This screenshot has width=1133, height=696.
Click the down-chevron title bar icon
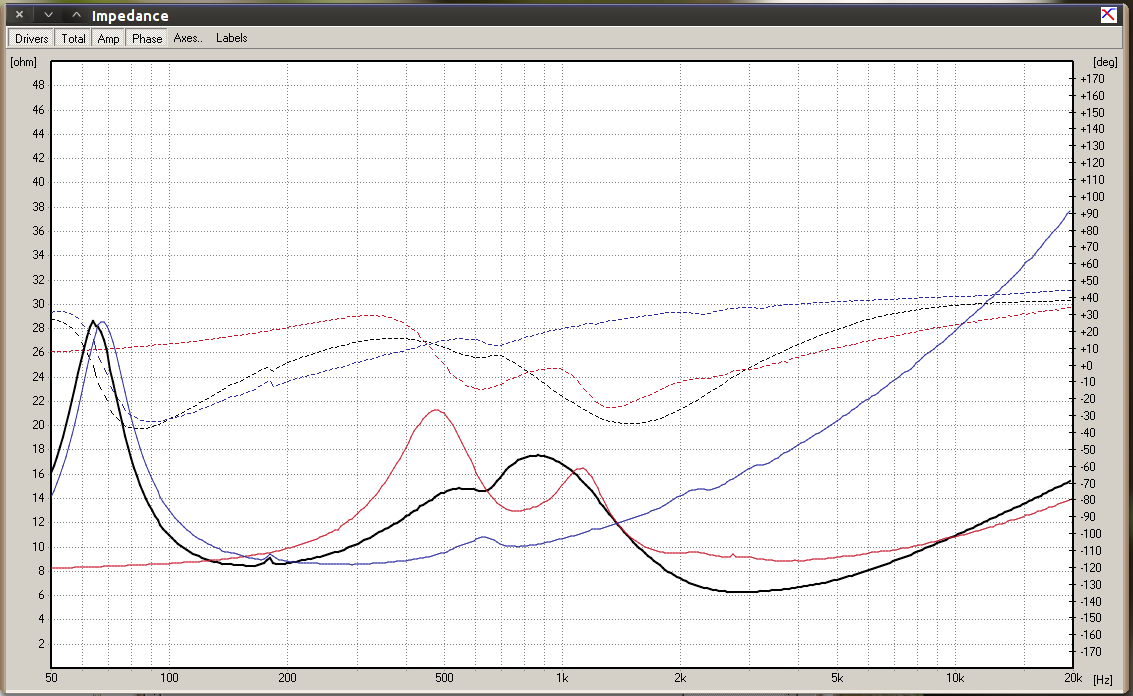48,14
